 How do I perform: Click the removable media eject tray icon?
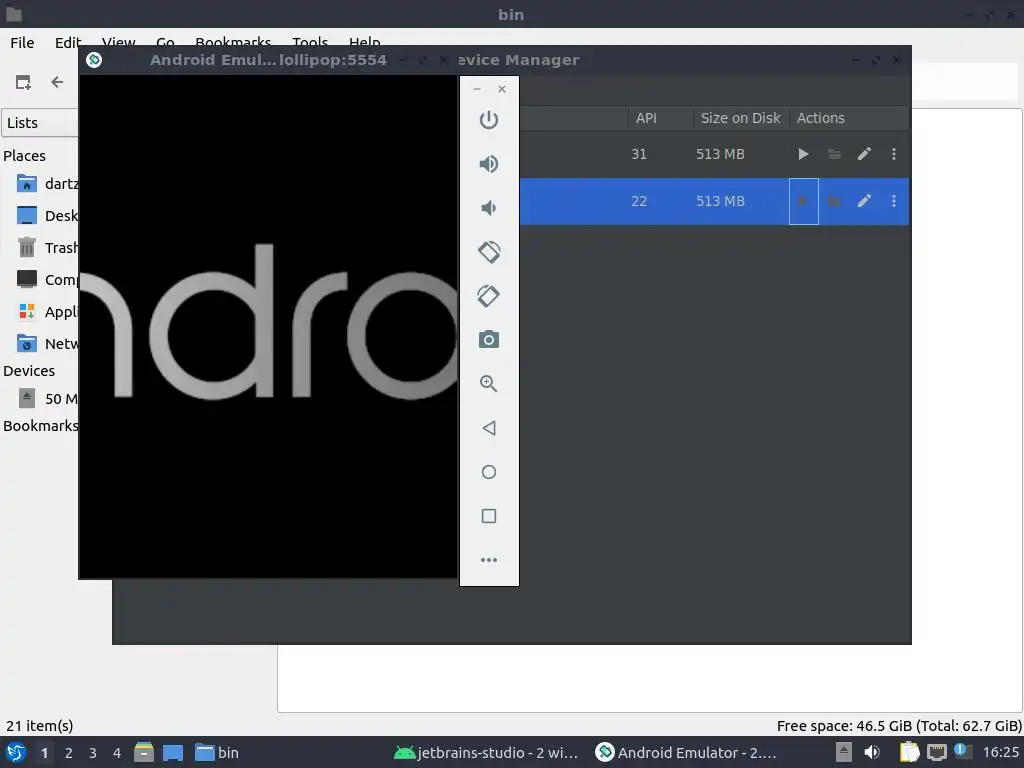tap(844, 752)
